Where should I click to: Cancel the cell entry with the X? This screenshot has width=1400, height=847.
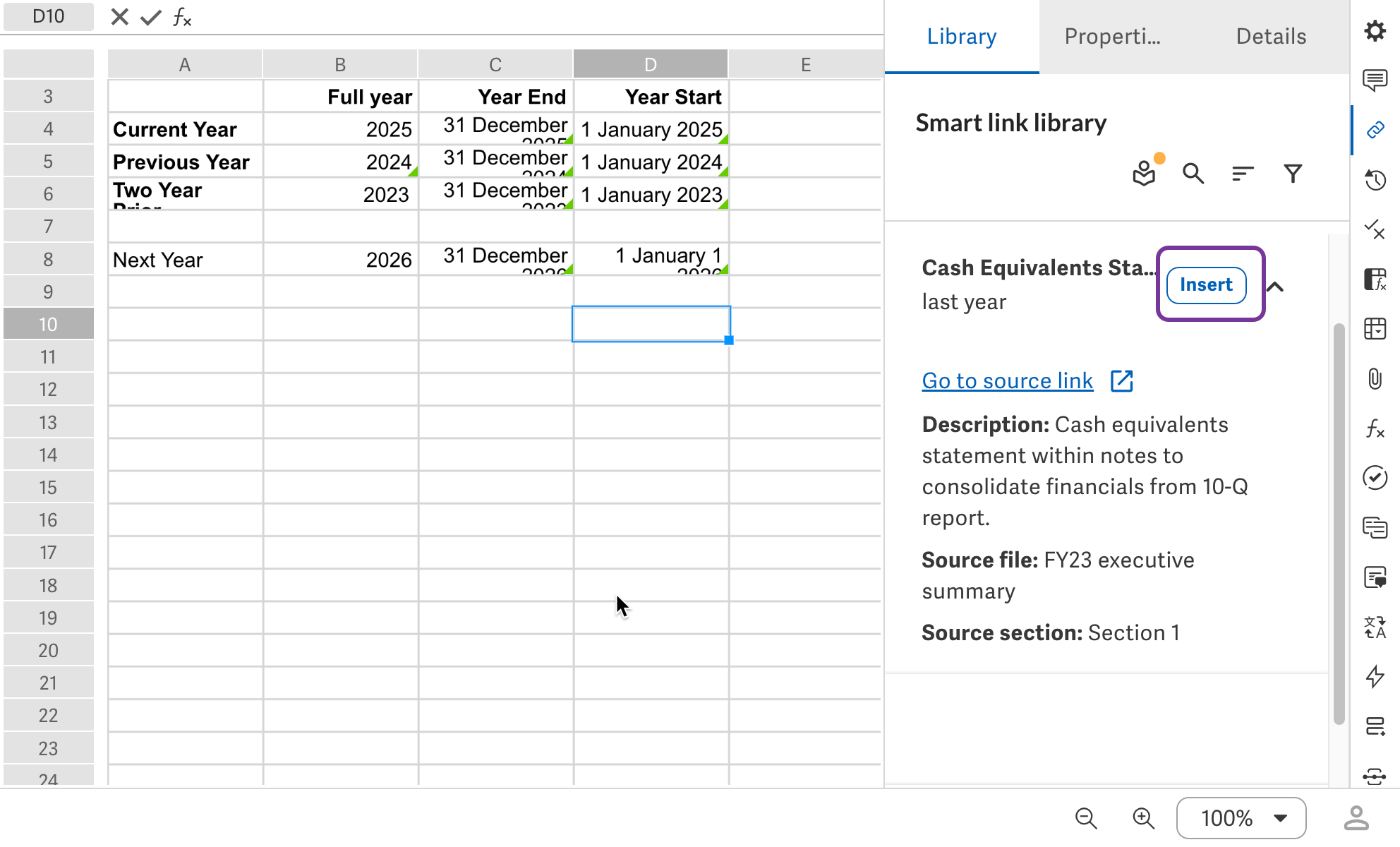pyautogui.click(x=119, y=16)
